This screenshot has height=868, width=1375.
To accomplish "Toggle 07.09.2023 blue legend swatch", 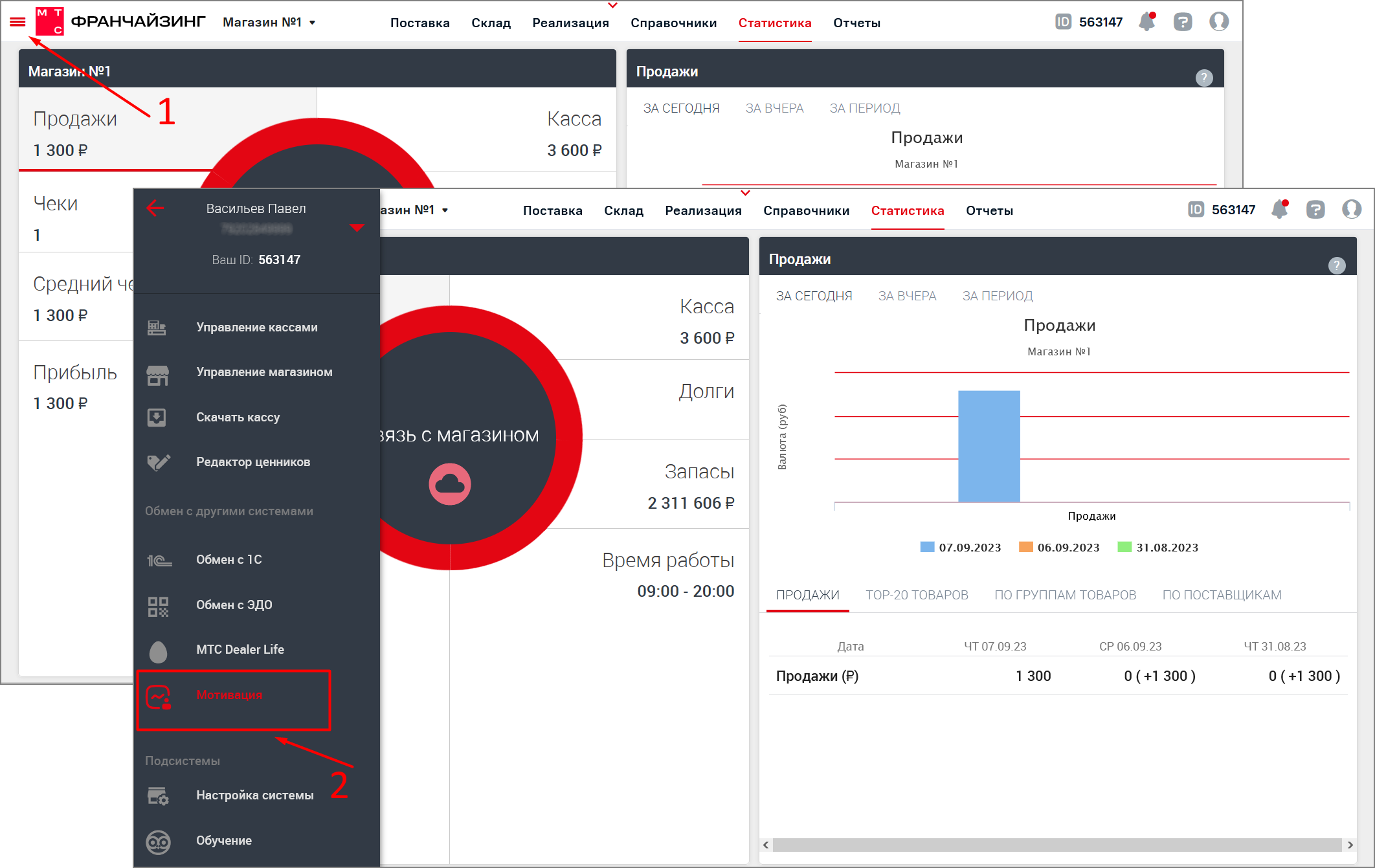I will (x=927, y=547).
